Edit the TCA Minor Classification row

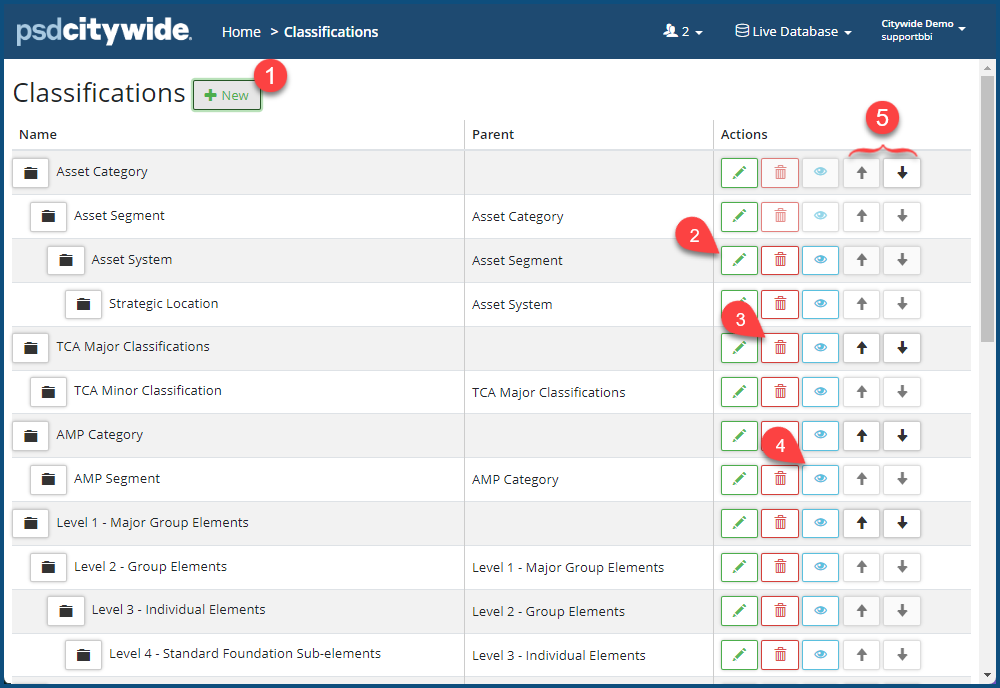[x=739, y=392]
